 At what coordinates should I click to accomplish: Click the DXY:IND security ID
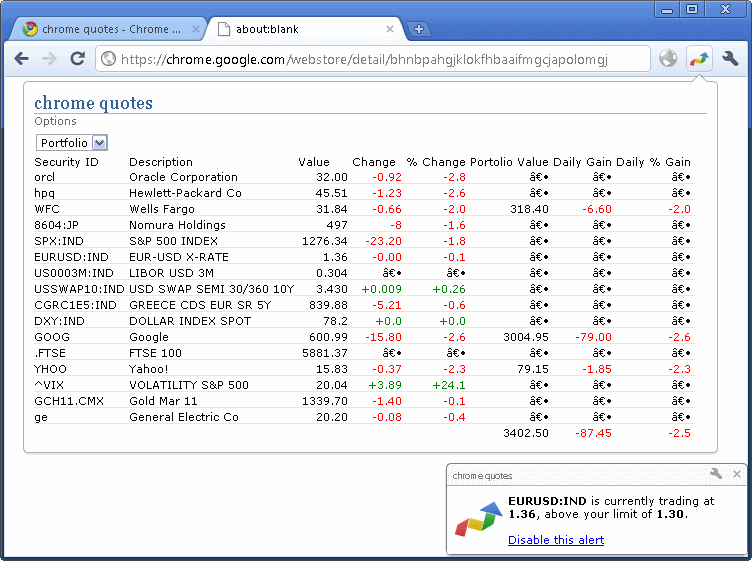tap(59, 321)
